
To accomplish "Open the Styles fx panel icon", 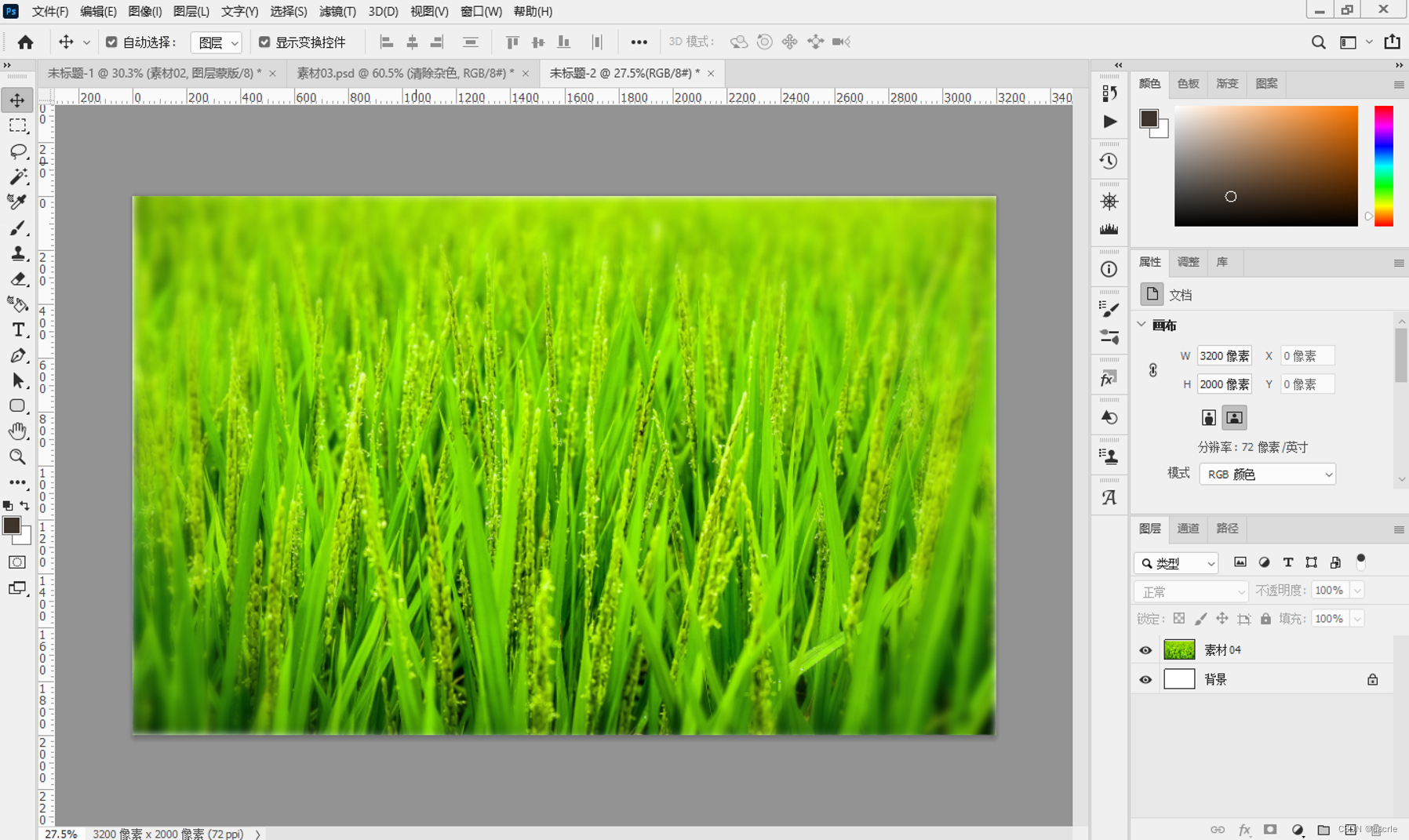I will pyautogui.click(x=1109, y=378).
